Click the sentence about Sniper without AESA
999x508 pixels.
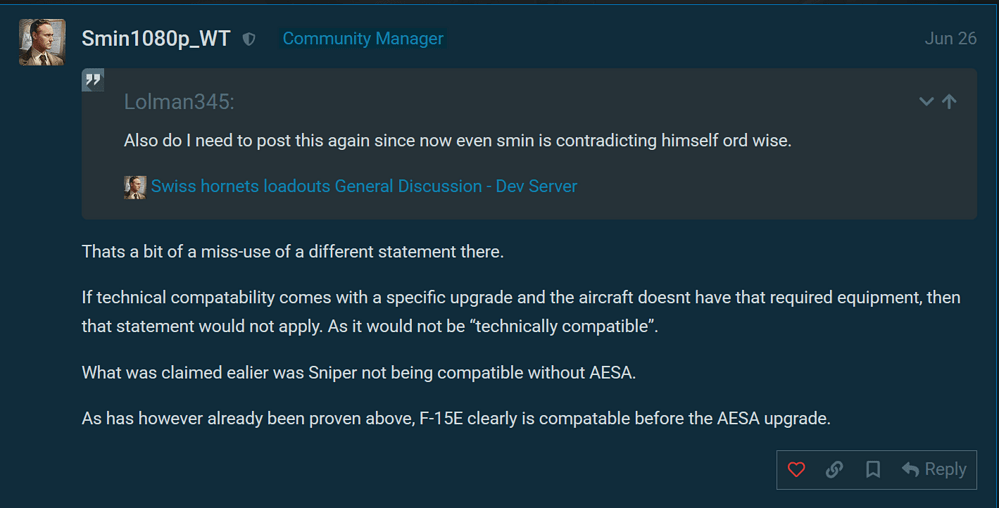point(358,373)
